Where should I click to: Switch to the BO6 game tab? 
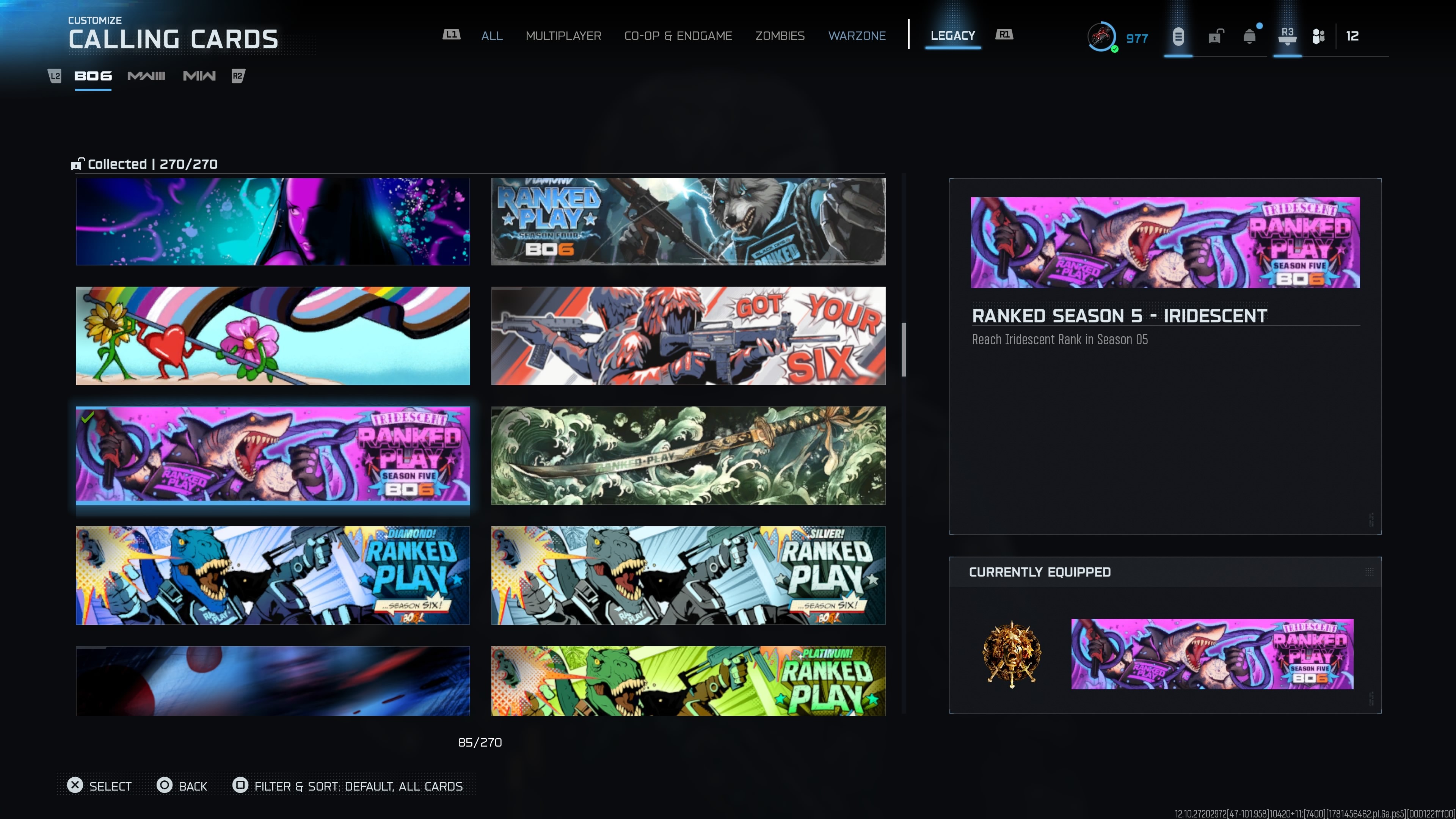pyautogui.click(x=93, y=76)
